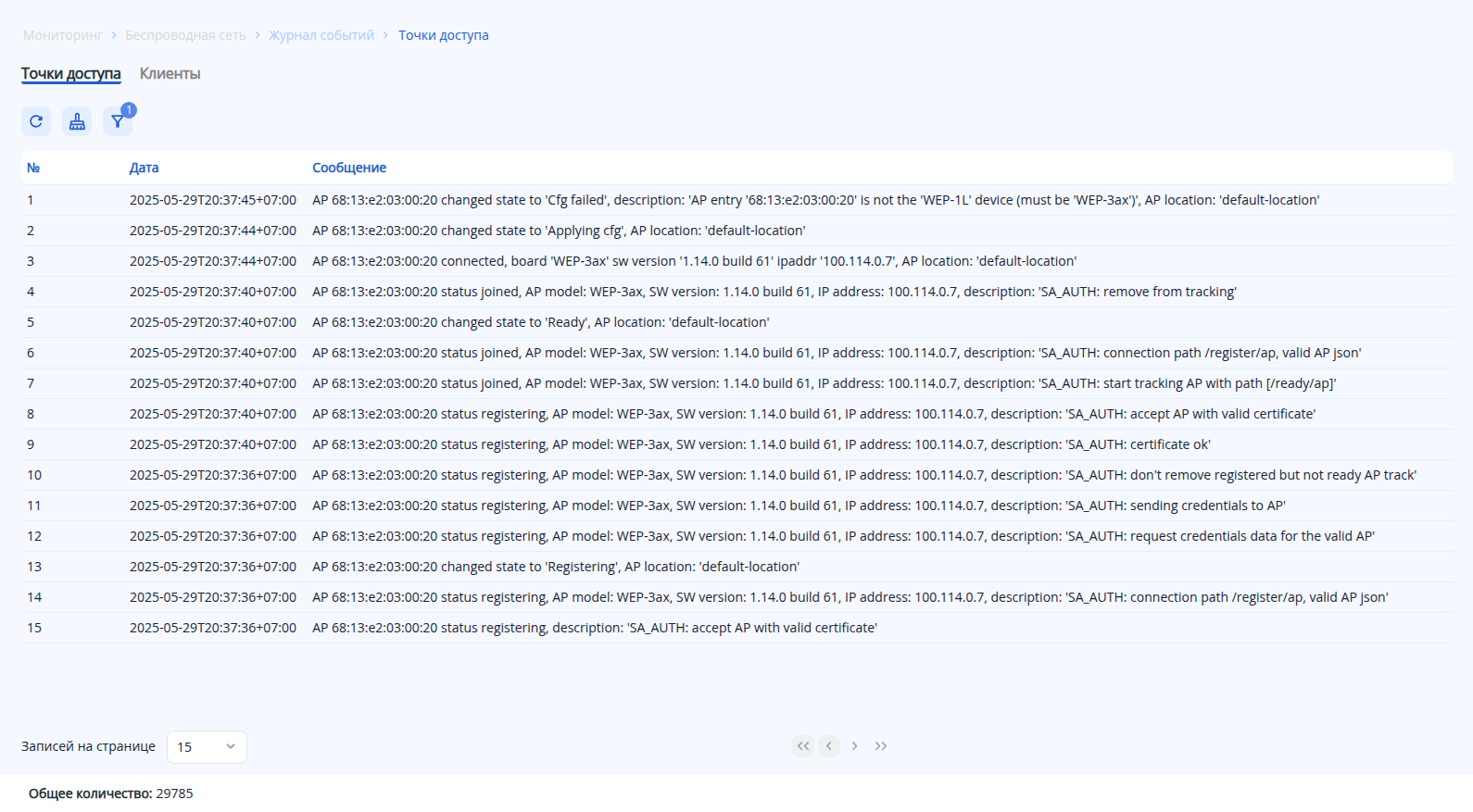Go to the first page of results
The image size is (1473, 812).
(803, 746)
